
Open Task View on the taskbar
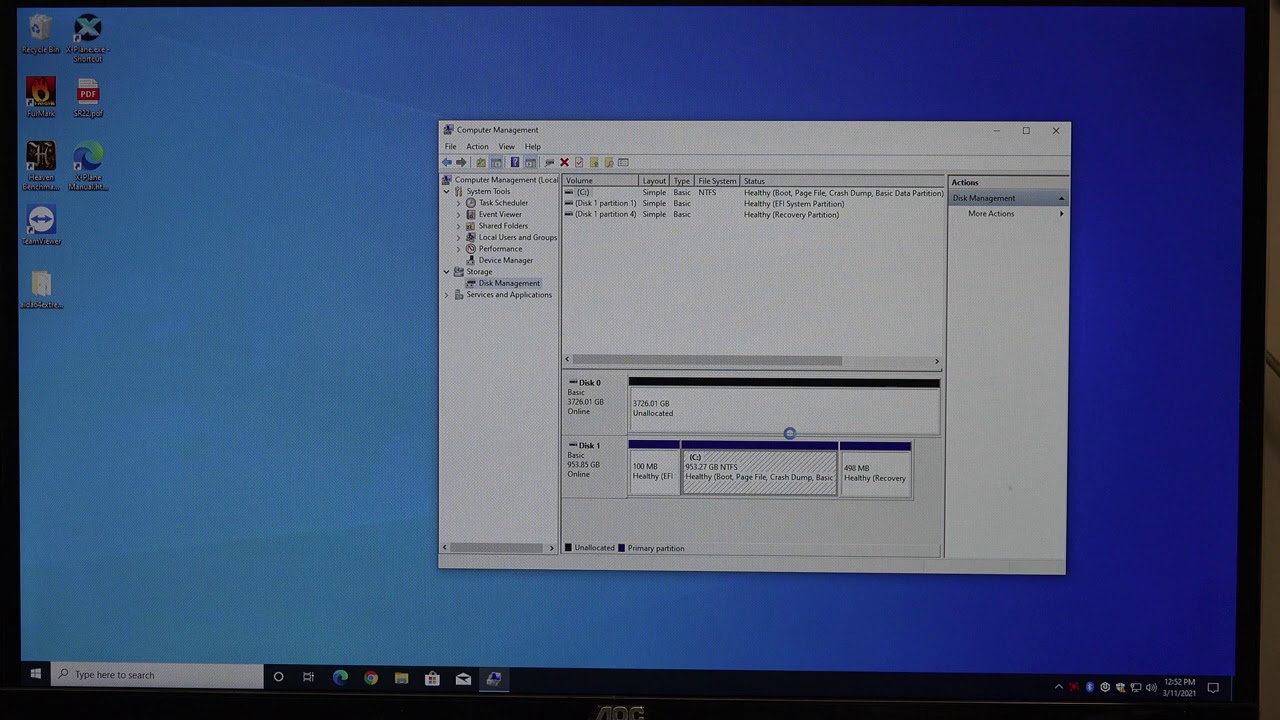(308, 677)
